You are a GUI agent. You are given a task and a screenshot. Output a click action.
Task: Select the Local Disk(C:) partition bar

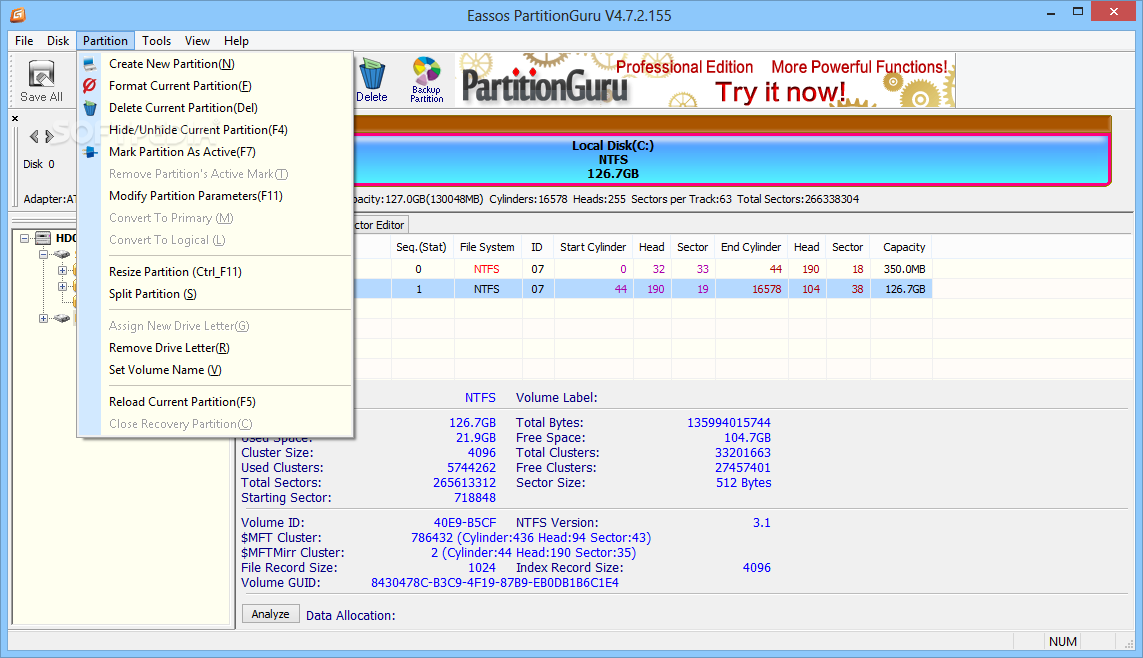pos(731,160)
